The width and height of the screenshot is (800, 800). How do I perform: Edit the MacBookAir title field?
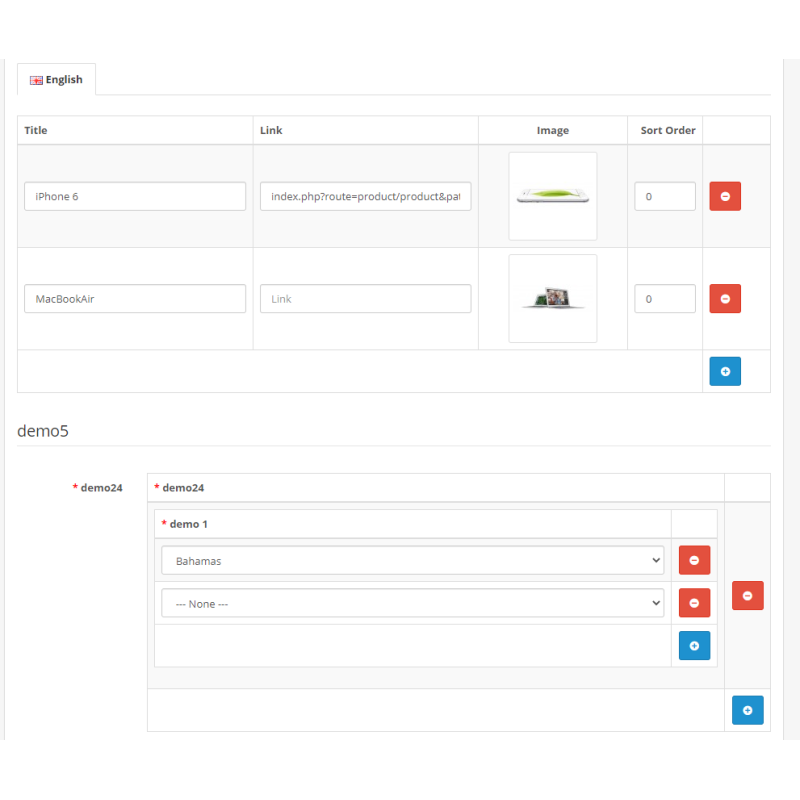click(135, 298)
